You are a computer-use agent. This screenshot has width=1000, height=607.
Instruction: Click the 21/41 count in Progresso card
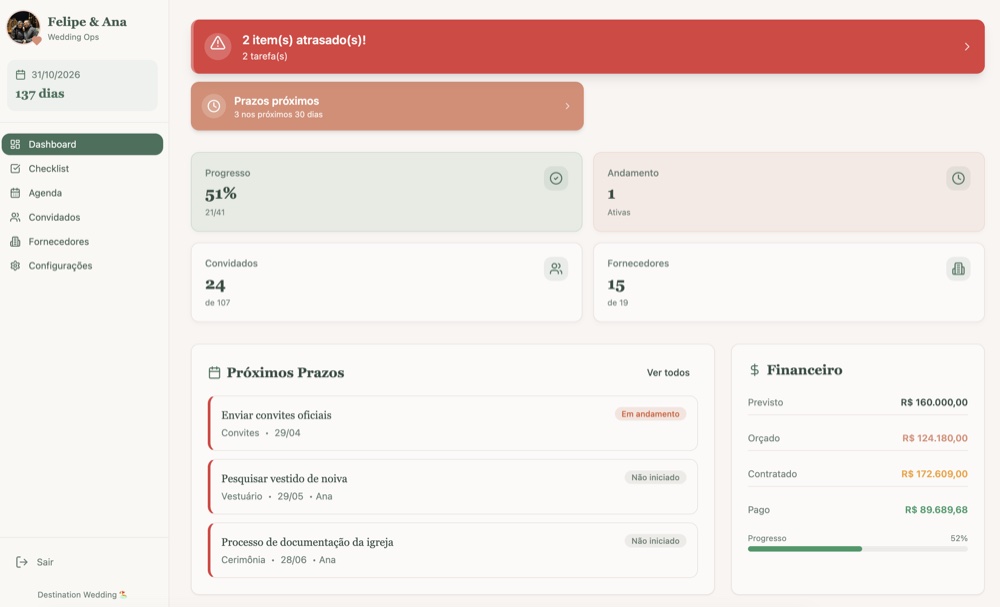(214, 212)
